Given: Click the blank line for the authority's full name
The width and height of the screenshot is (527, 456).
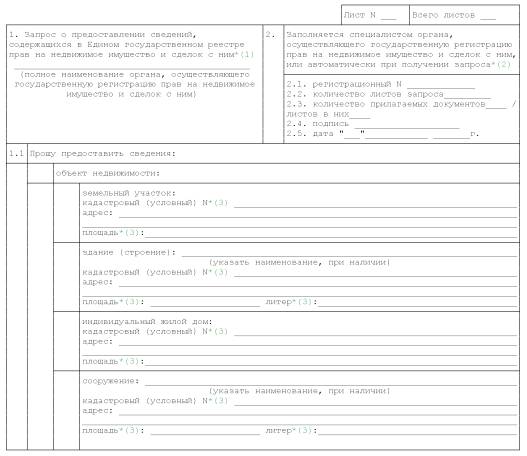Looking at the screenshot, I should click(132, 69).
